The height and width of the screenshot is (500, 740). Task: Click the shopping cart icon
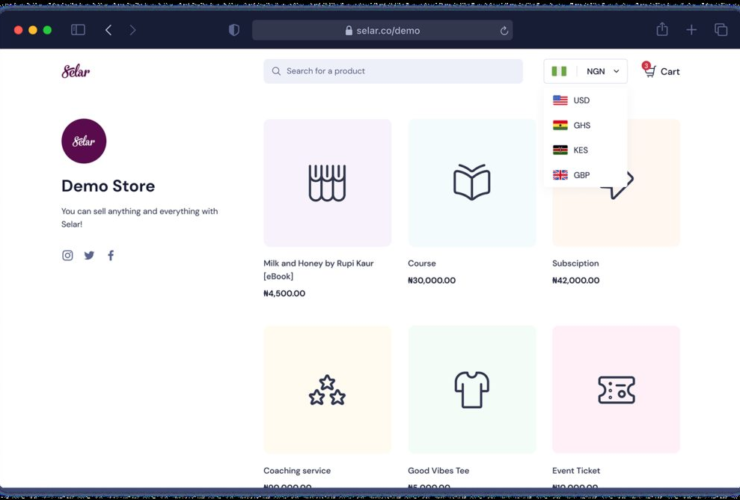click(x=649, y=71)
